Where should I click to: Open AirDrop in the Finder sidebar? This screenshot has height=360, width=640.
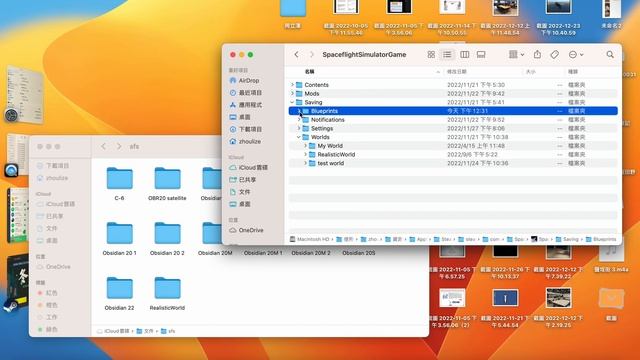[244, 81]
